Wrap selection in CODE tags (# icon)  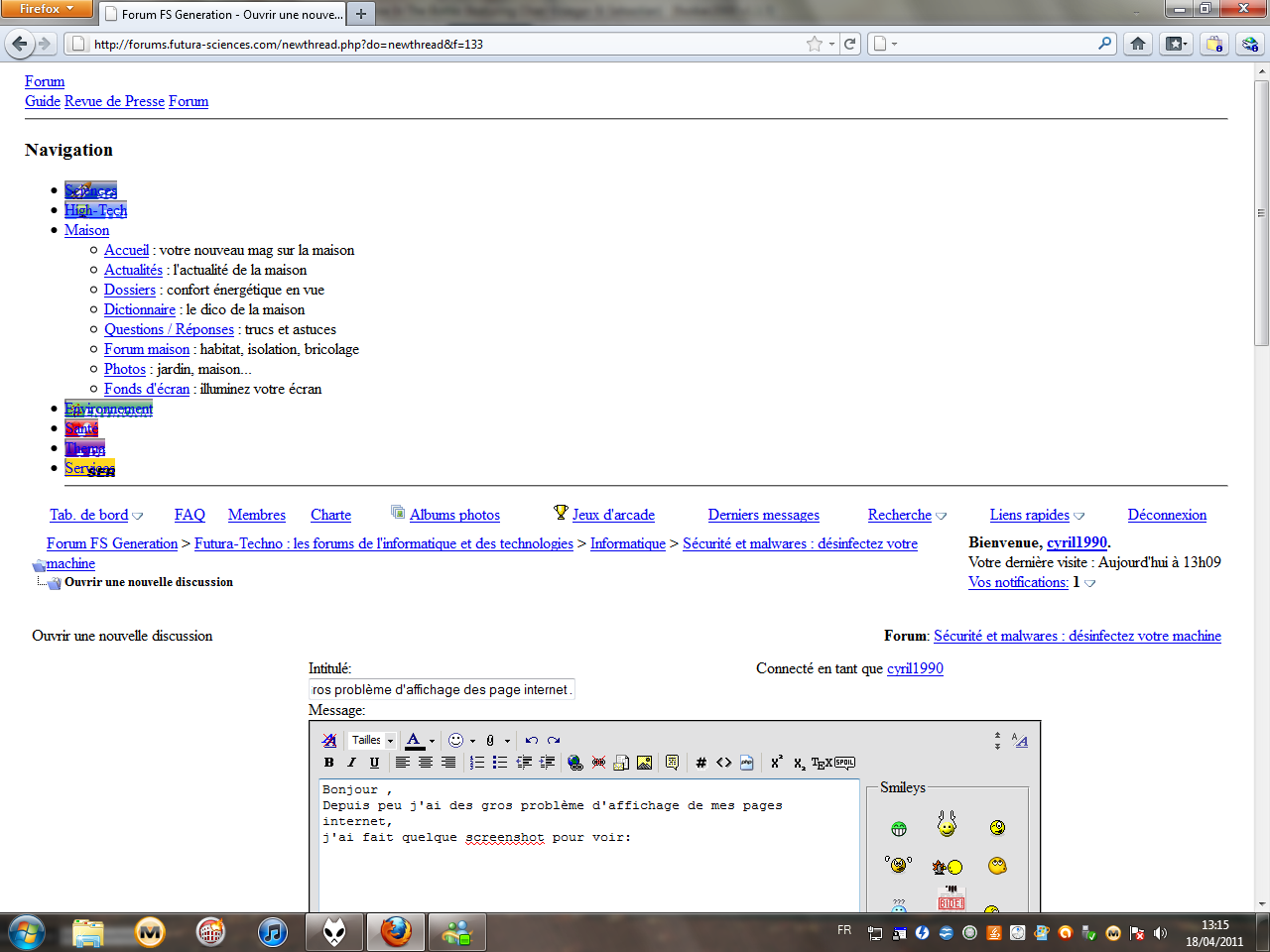pos(701,763)
